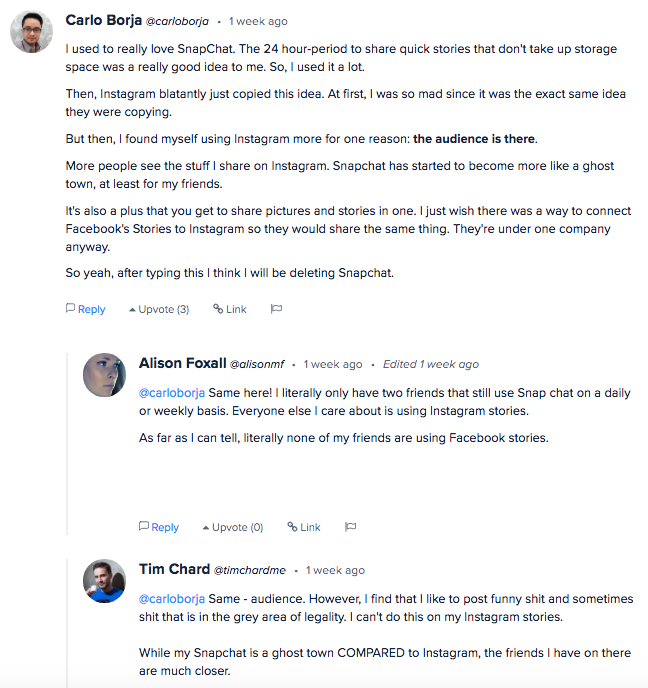
Task: Open the @timchardme handle link
Action: pos(249,570)
